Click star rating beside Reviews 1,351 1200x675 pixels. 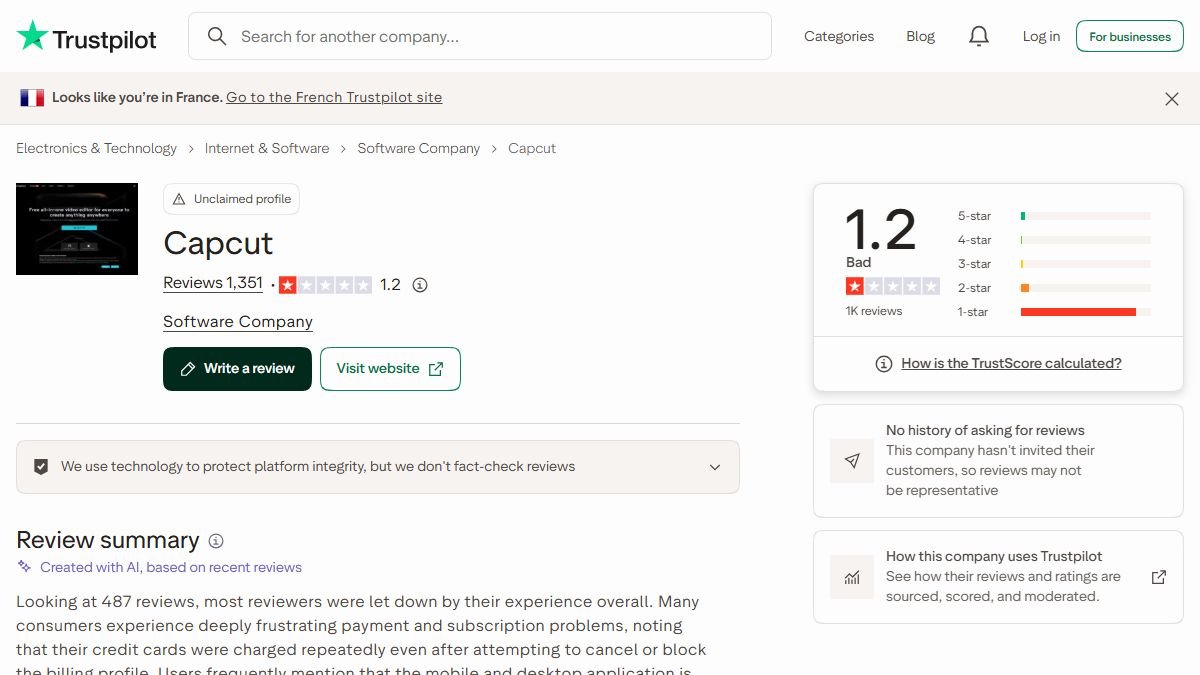click(325, 285)
